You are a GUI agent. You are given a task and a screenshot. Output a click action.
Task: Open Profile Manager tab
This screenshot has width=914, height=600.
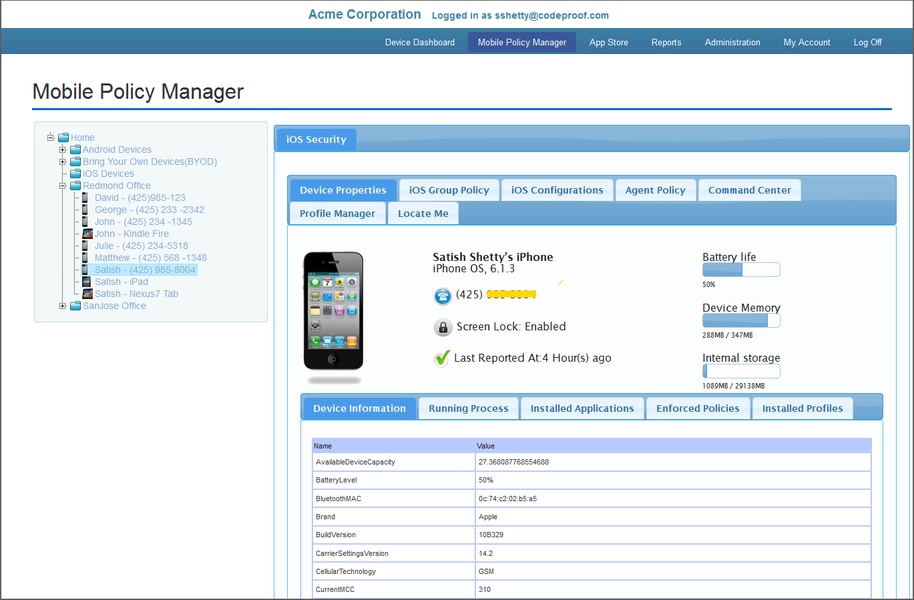coord(337,213)
